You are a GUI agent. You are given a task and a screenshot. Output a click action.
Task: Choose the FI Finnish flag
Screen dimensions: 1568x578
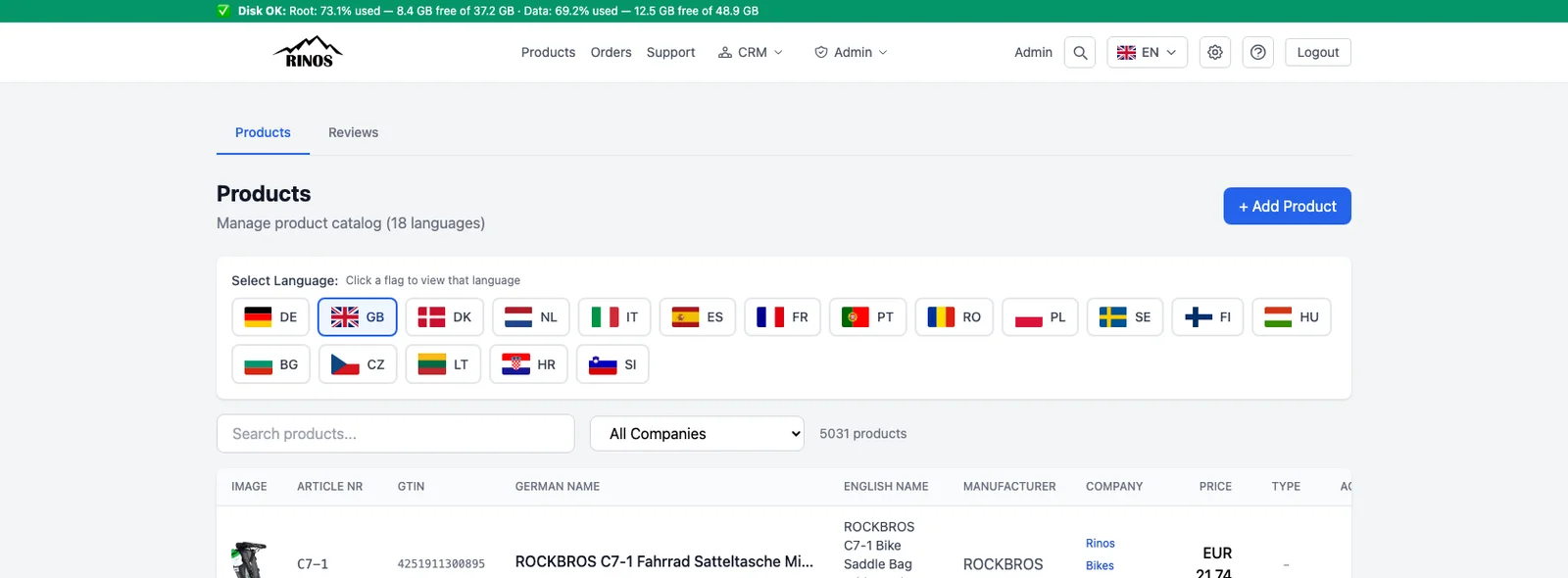[x=1208, y=317]
